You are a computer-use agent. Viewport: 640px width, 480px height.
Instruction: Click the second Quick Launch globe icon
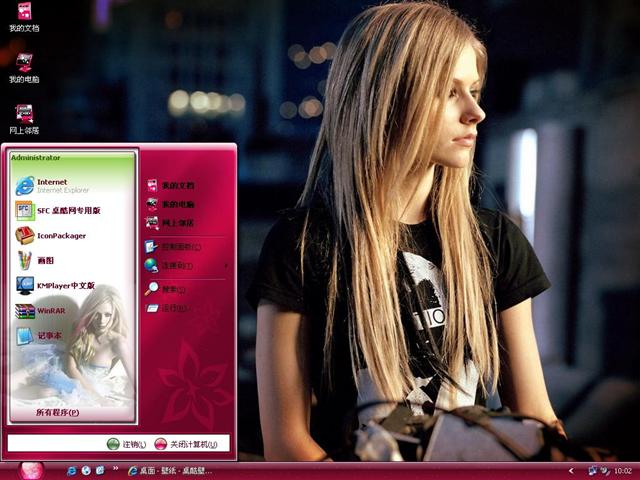click(86, 471)
